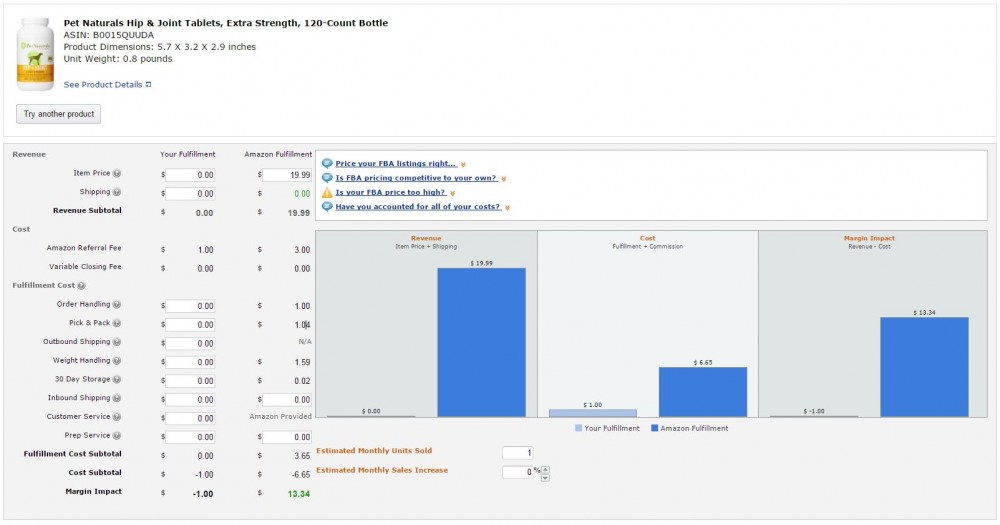Click the $6.65 Amazon Fulfillment cost bar

703,392
